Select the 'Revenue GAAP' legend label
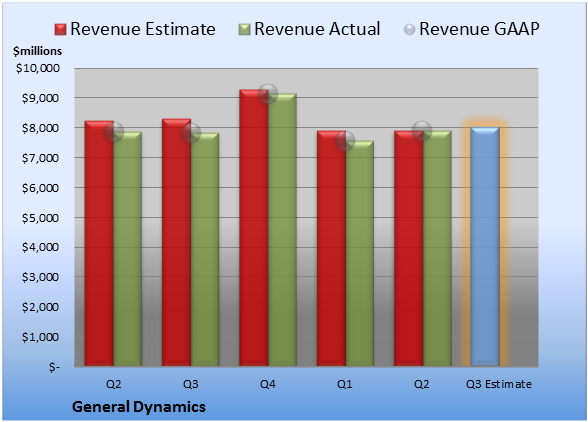The height and width of the screenshot is (422, 588). point(479,29)
